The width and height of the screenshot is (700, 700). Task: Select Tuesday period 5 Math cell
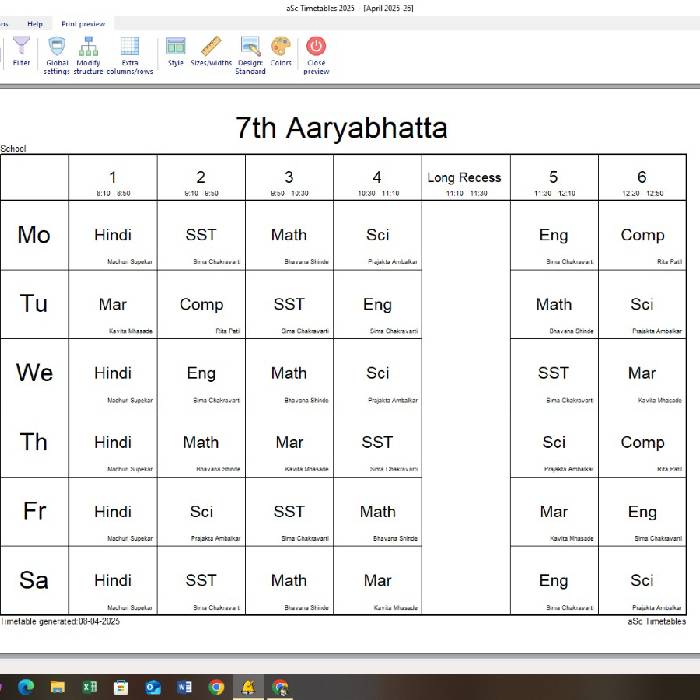pos(554,304)
